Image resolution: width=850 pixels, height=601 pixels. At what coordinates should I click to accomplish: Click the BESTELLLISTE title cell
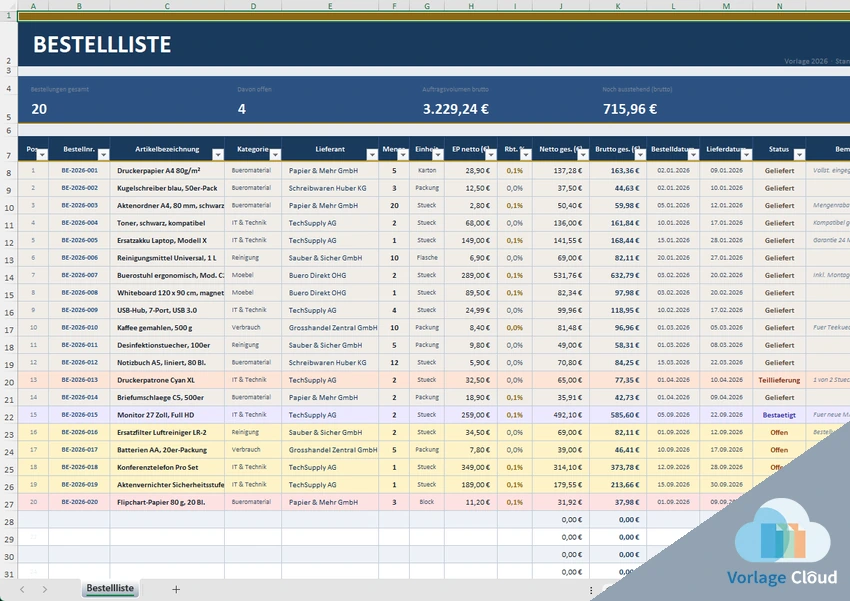[x=102, y=44]
